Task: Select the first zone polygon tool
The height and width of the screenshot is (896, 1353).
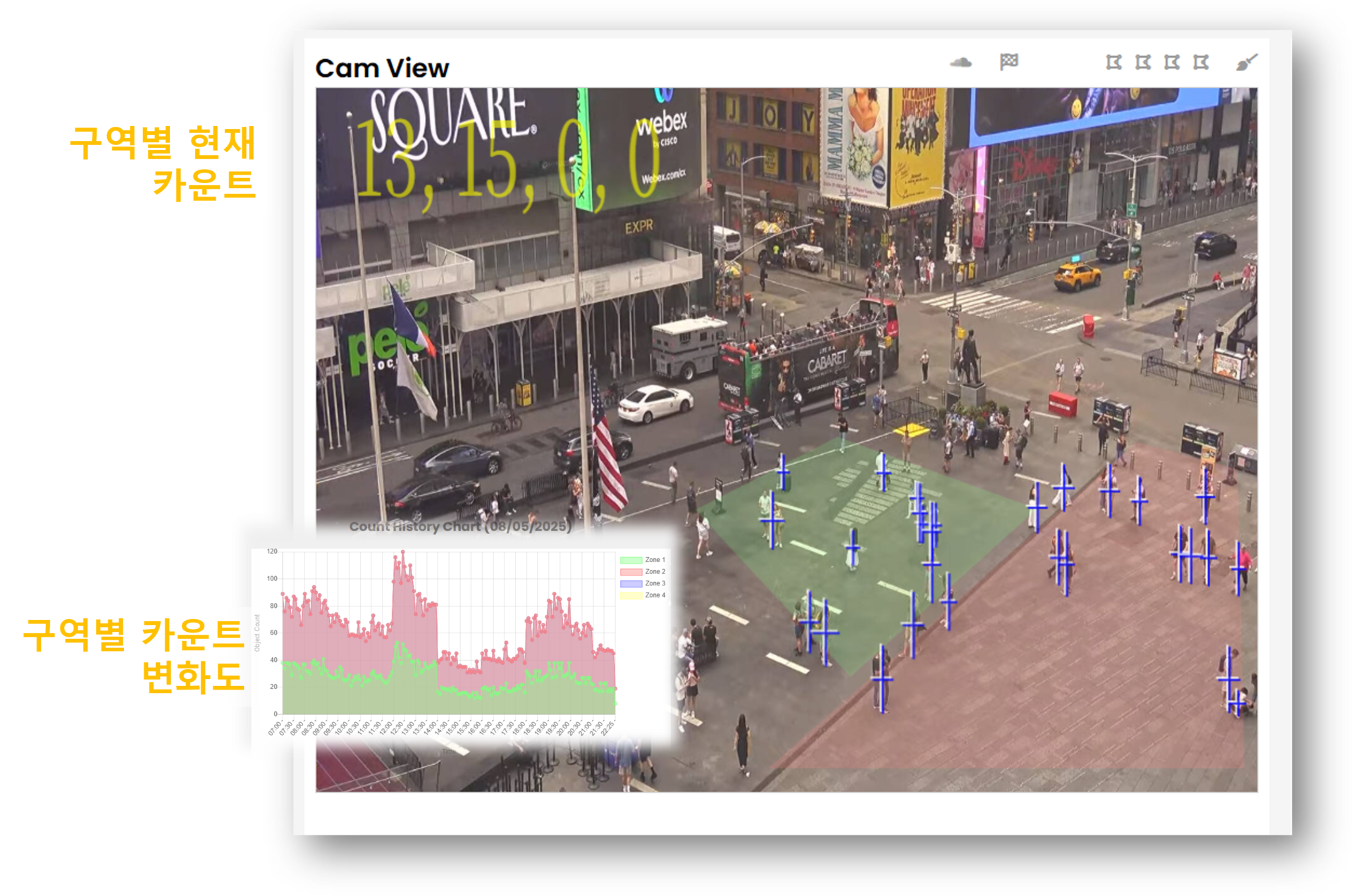Action: (1113, 63)
